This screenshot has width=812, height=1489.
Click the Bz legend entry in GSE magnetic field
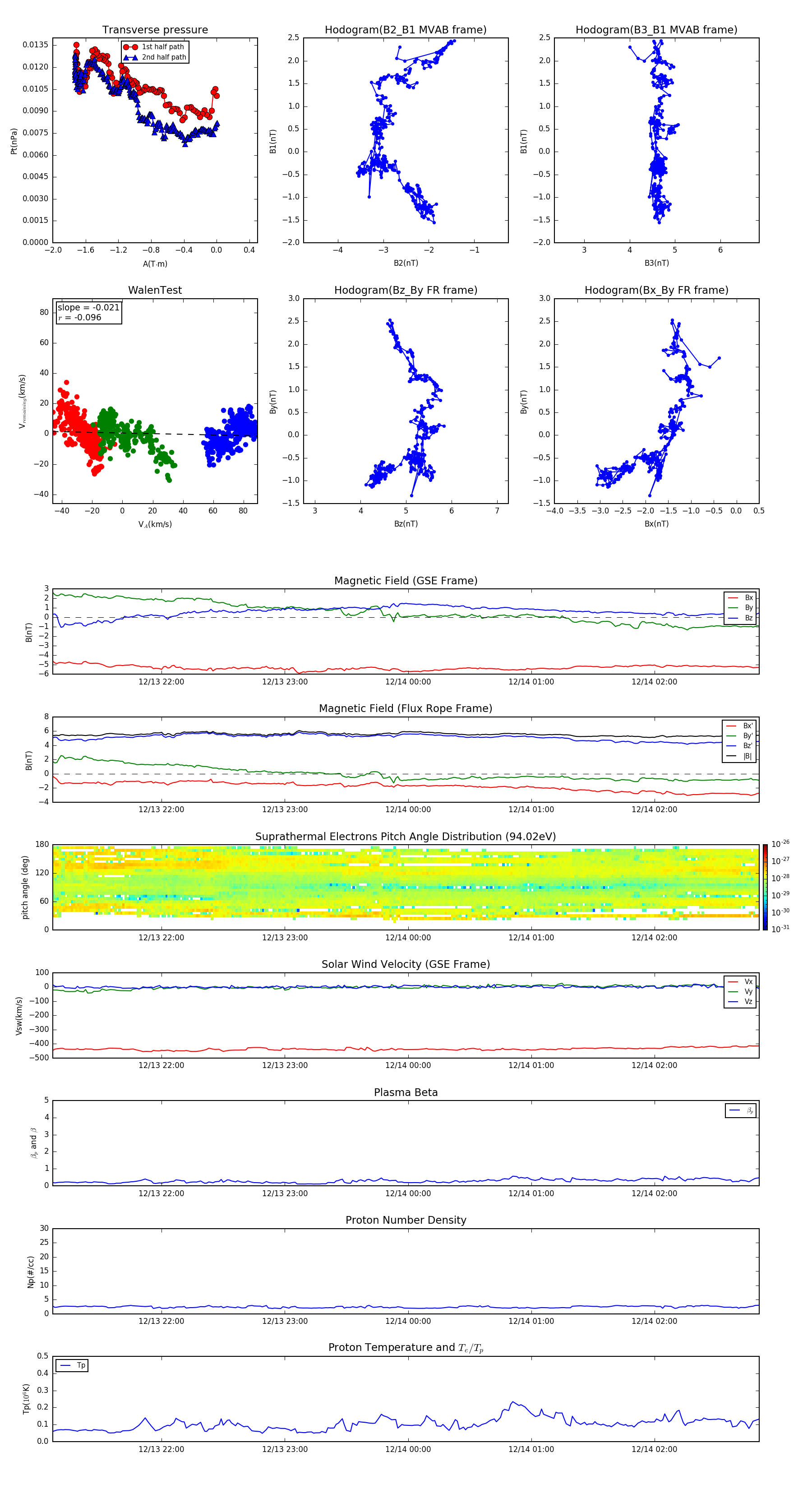click(x=740, y=618)
